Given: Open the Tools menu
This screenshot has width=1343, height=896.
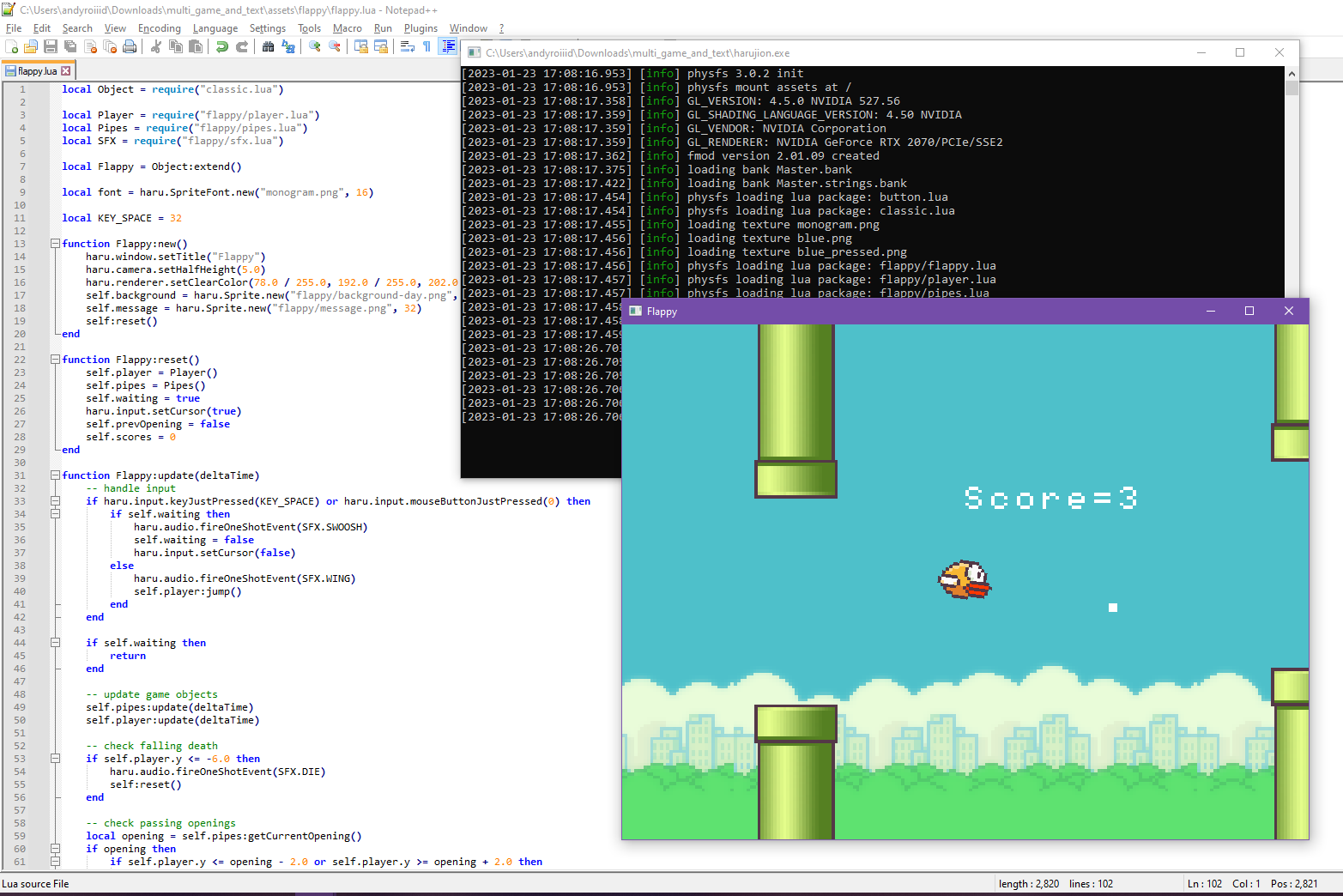Looking at the screenshot, I should 310,28.
